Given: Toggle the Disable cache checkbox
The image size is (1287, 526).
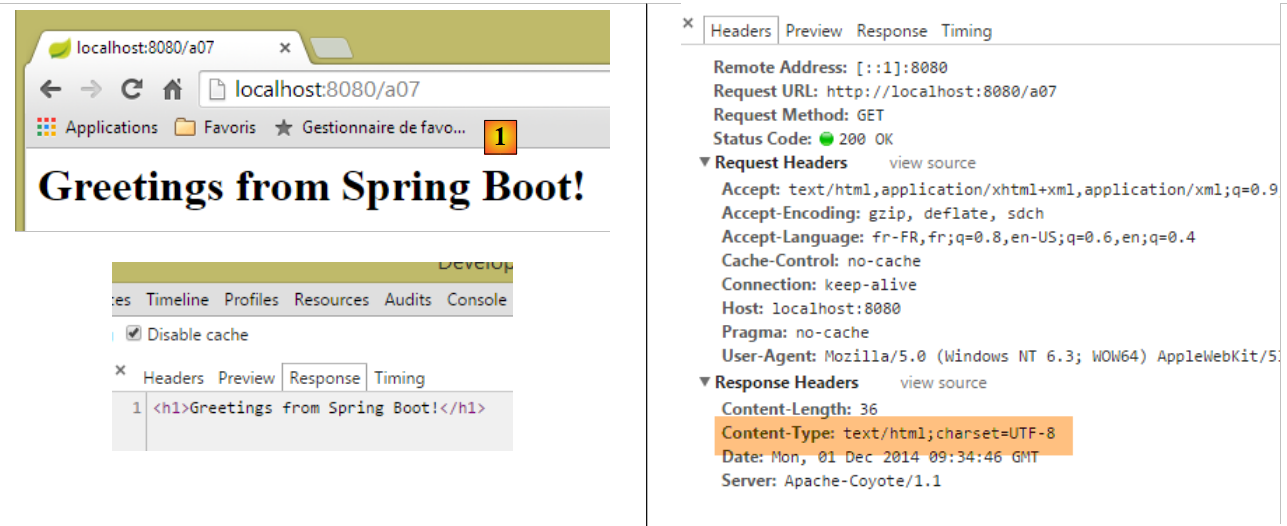Looking at the screenshot, I should (135, 335).
